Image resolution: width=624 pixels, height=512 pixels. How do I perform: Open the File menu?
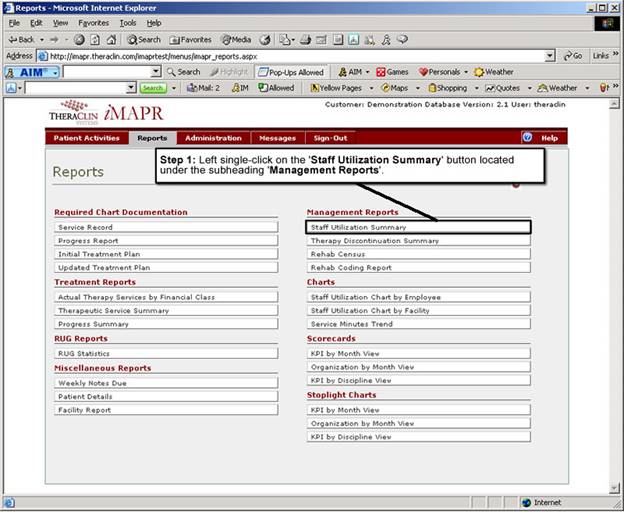[x=14, y=23]
